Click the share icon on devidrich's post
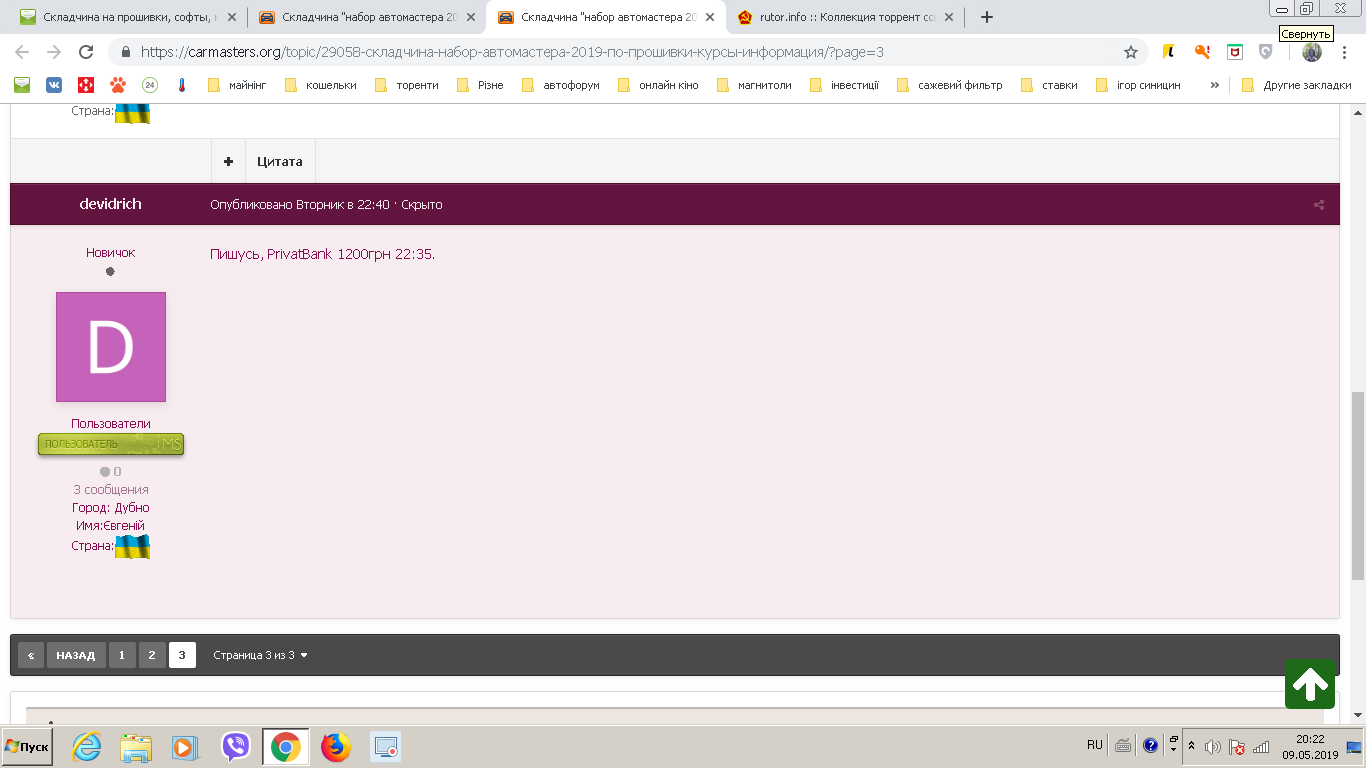This screenshot has height=768, width=1366. pos(1318,205)
